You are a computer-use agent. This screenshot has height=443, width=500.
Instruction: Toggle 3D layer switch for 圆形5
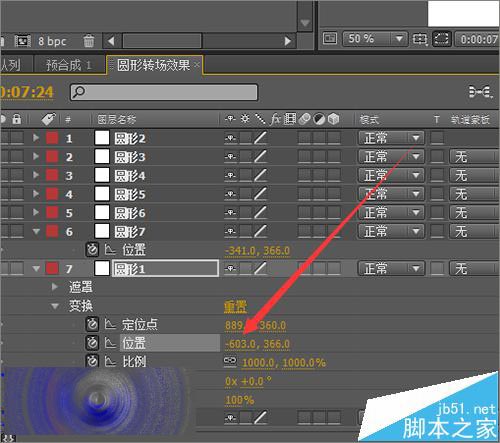point(334,194)
